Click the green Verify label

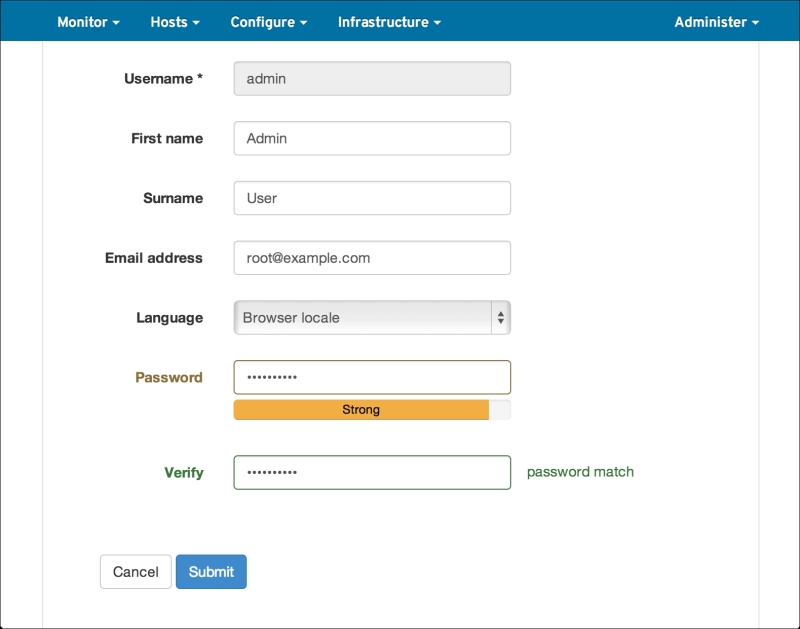tap(183, 473)
